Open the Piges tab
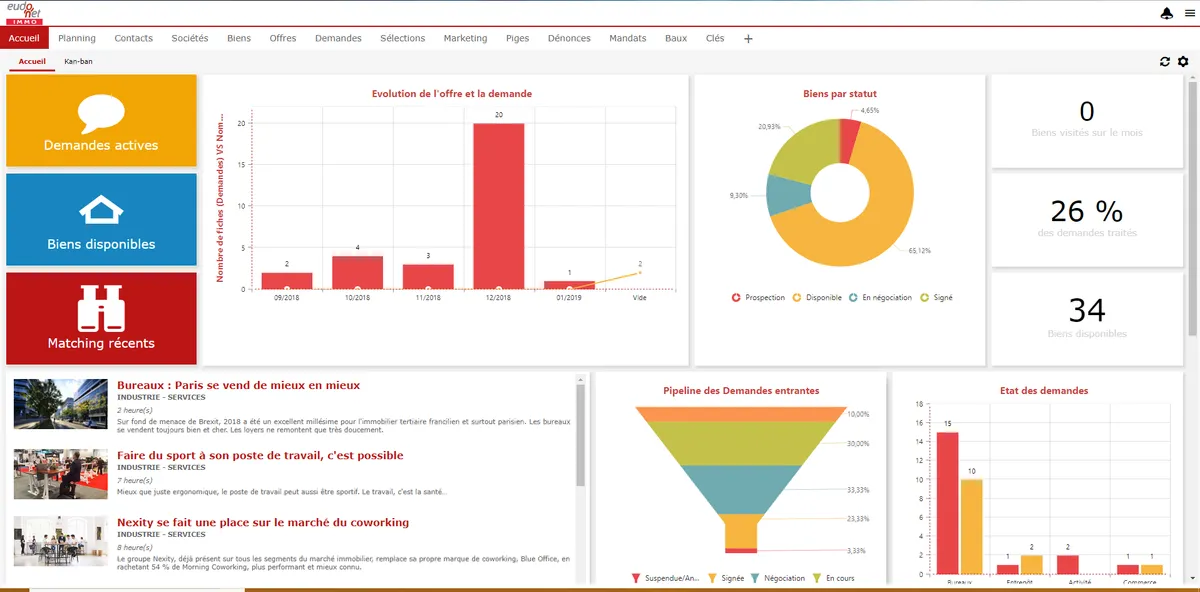Screen dimensions: 1200x592 [517, 38]
